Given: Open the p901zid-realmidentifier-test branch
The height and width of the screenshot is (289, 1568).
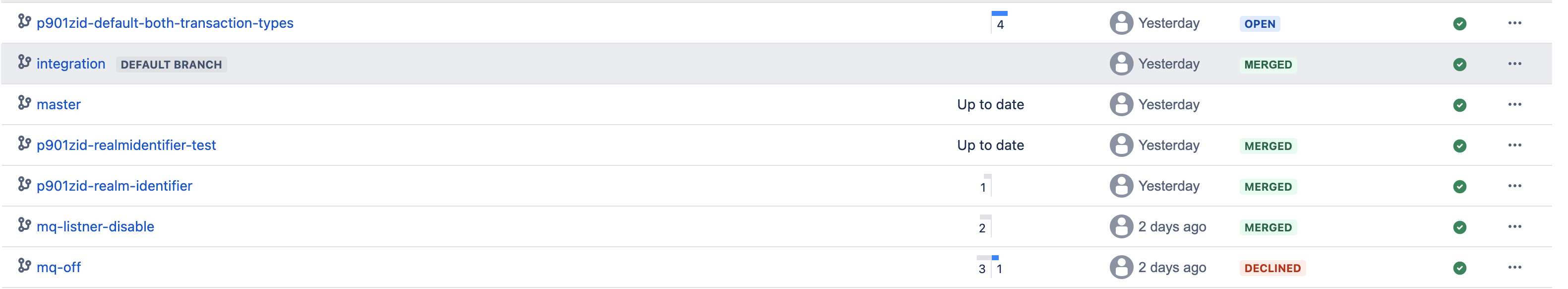Looking at the screenshot, I should pos(126,145).
